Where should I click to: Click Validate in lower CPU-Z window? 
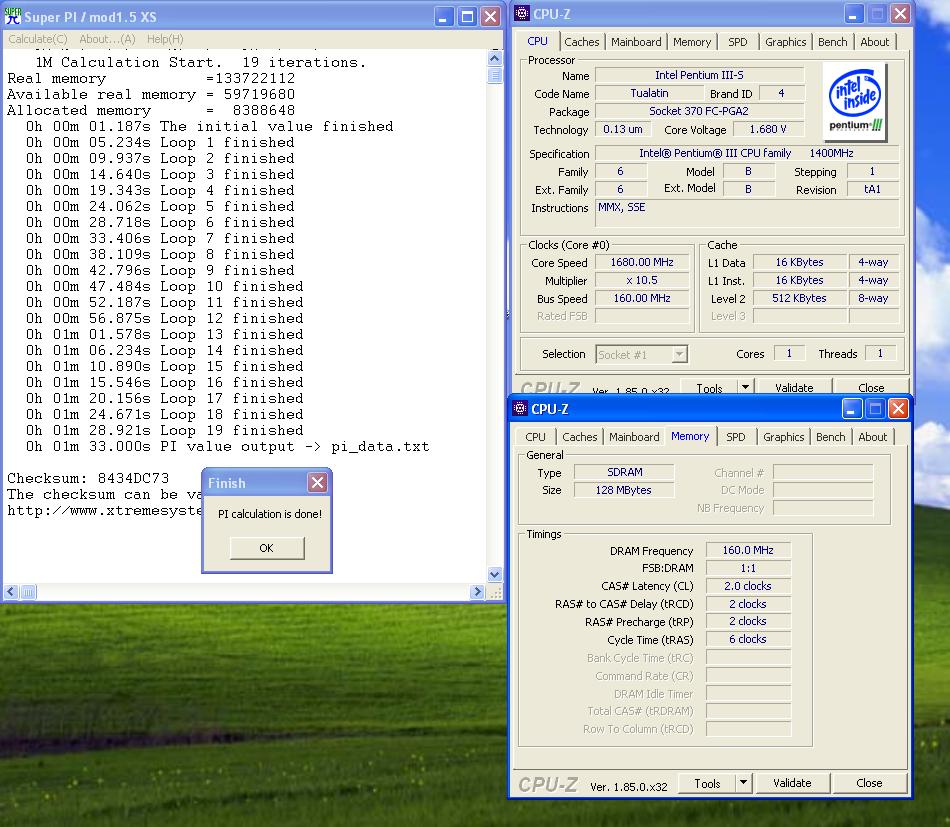(x=792, y=783)
